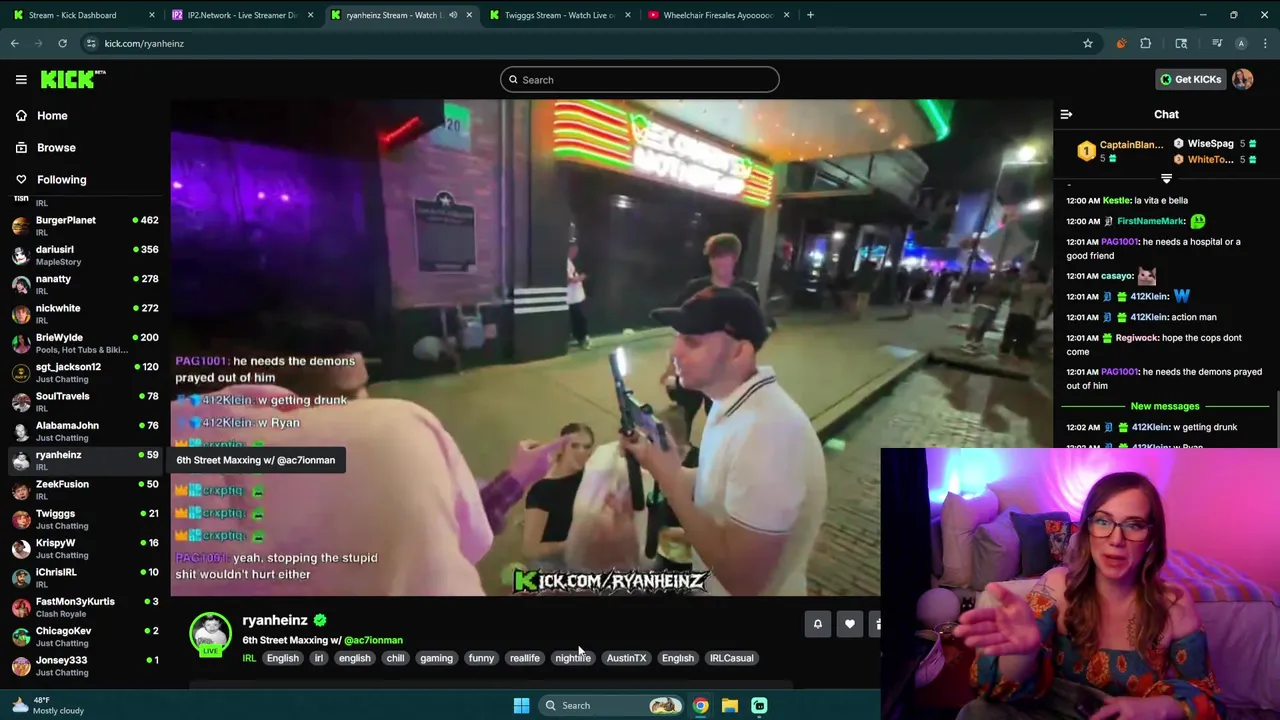Screen dimensions: 1280x720
Task: Click Regiwock username in chat
Action: click(x=1138, y=338)
